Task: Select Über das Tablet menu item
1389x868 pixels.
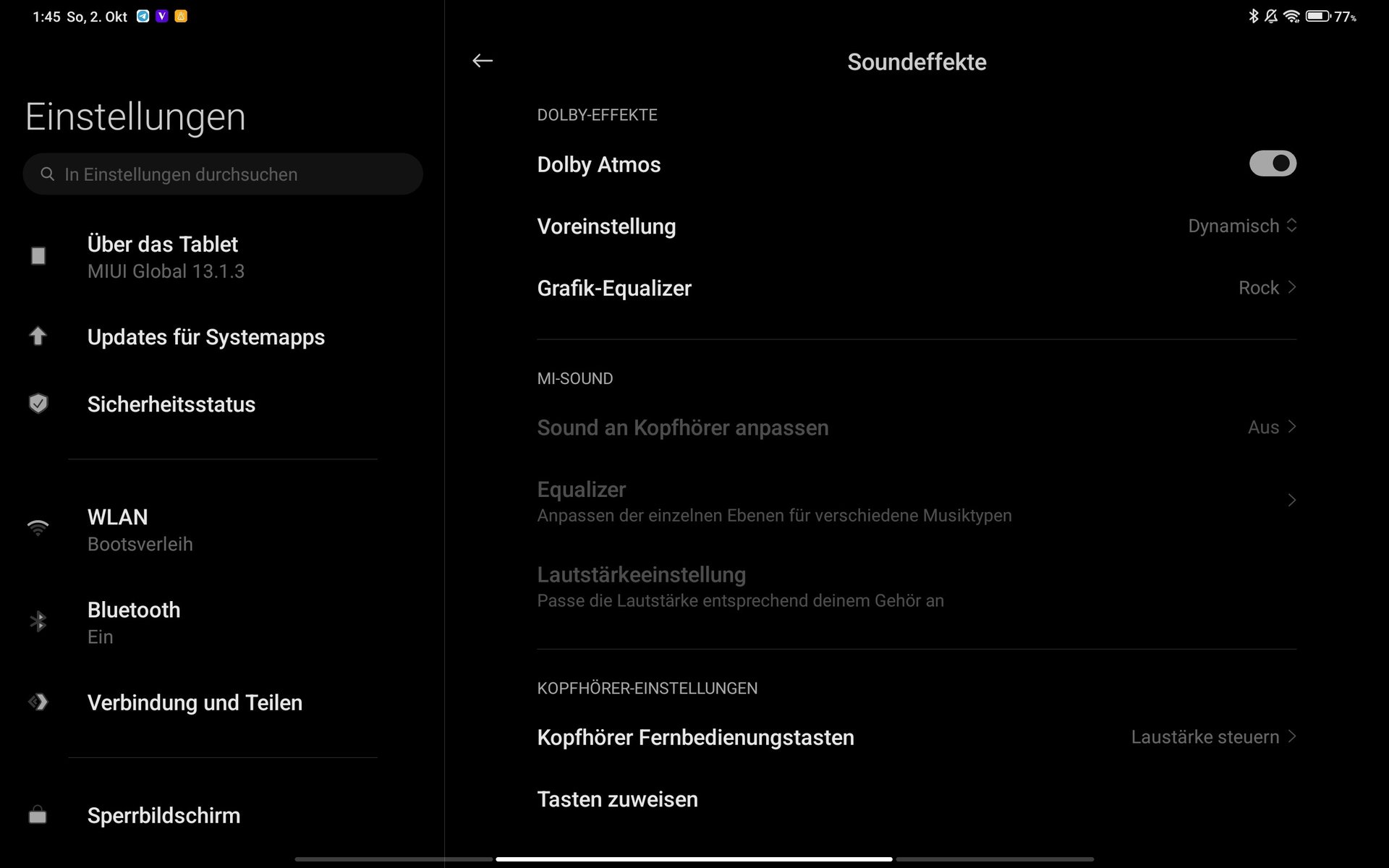Action: pyautogui.click(x=163, y=256)
